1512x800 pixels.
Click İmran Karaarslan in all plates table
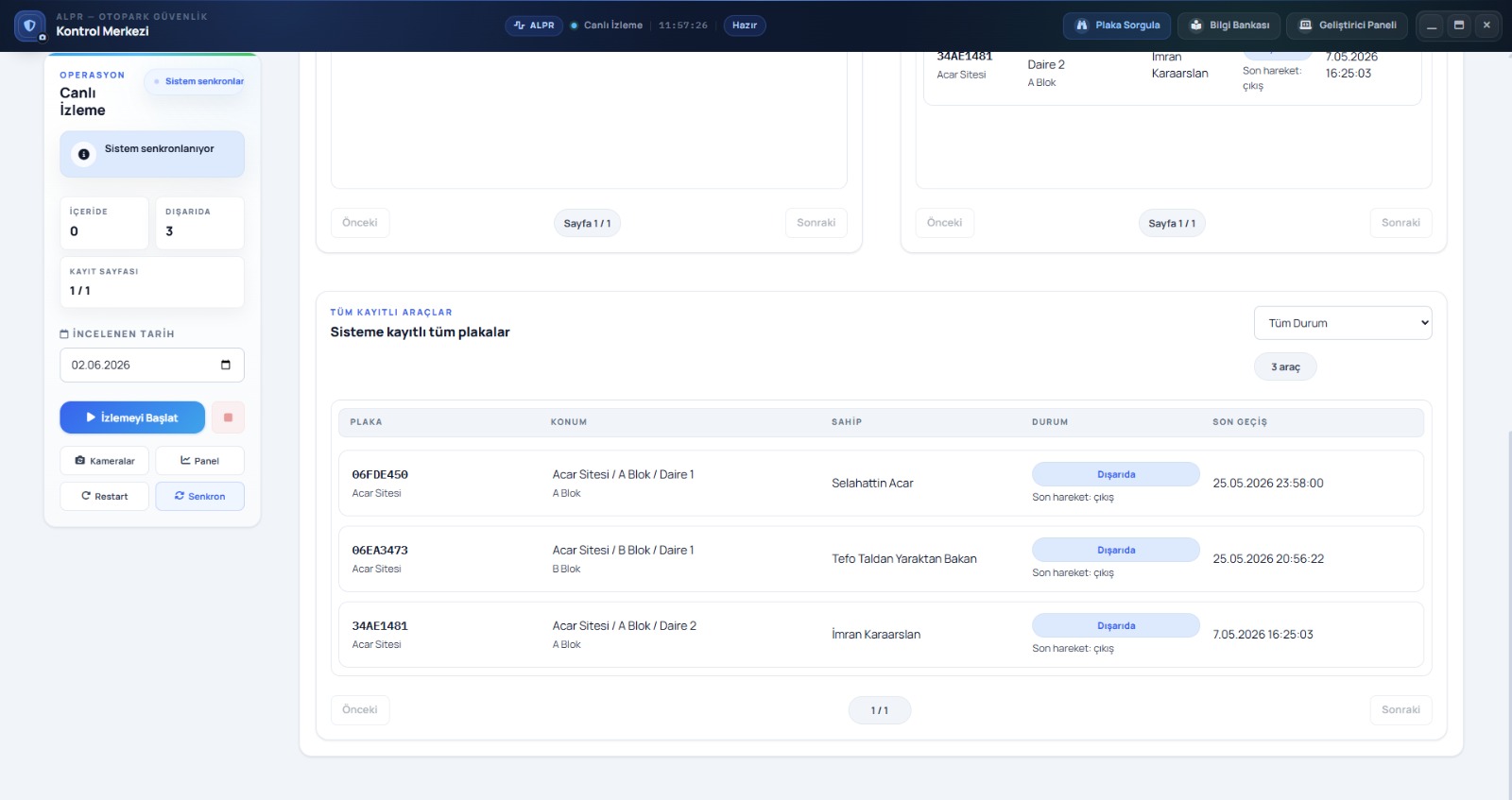(876, 634)
